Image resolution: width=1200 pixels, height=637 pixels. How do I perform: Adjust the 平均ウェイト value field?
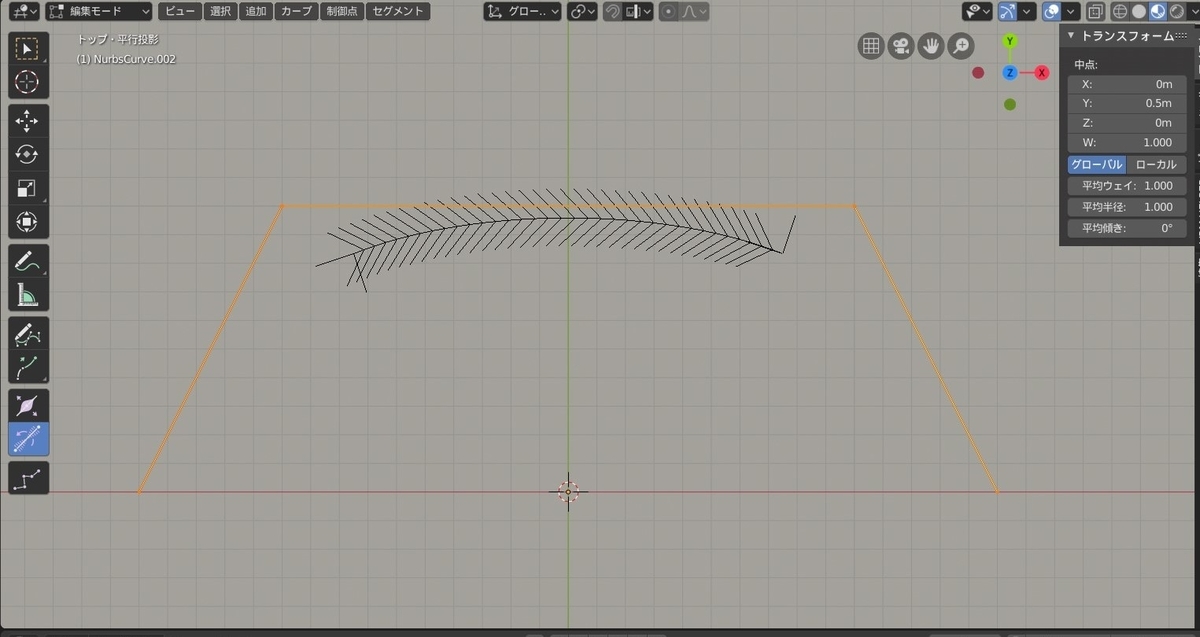pyautogui.click(x=1127, y=186)
